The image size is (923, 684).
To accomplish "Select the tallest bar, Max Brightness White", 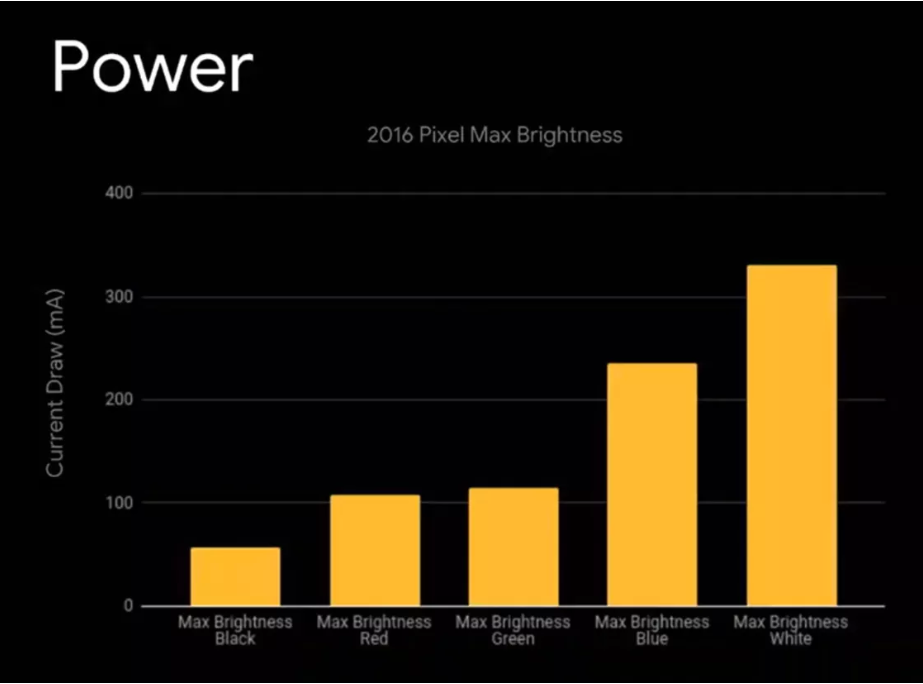I will 791,435.
